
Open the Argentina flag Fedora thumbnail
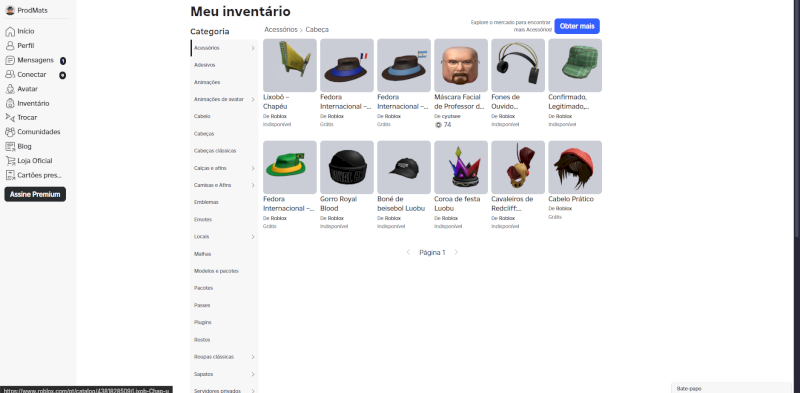404,65
